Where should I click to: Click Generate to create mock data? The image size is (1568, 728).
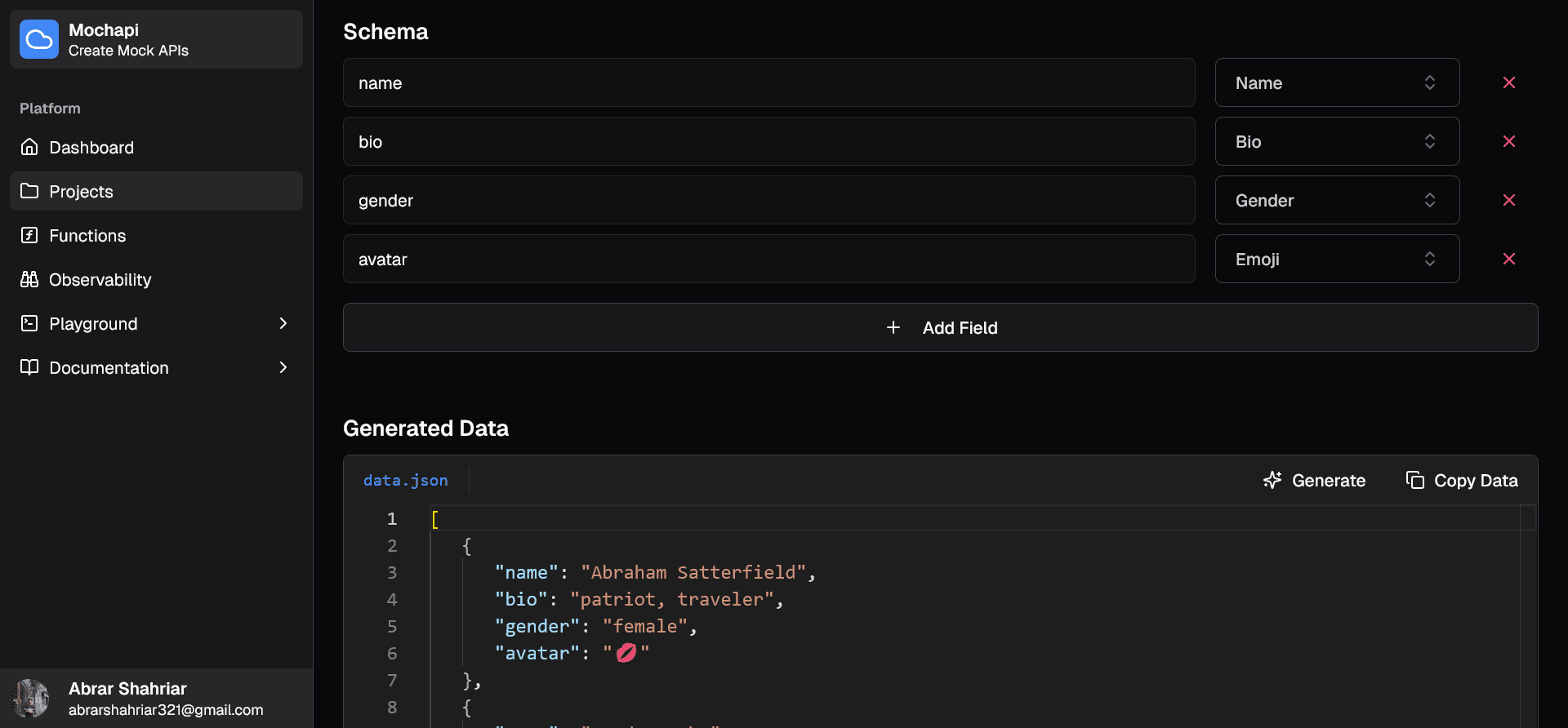tap(1314, 481)
